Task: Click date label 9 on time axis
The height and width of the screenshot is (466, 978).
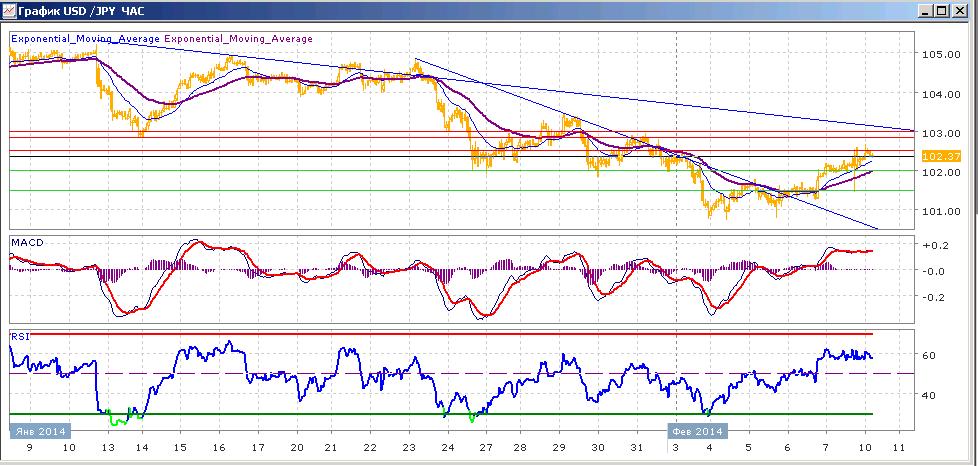Action: 29,448
